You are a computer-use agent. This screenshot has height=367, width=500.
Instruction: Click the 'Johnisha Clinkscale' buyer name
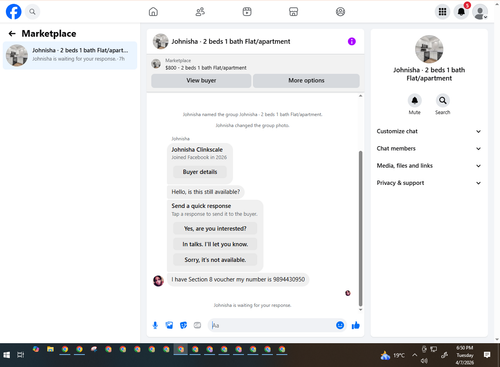pyautogui.click(x=197, y=150)
